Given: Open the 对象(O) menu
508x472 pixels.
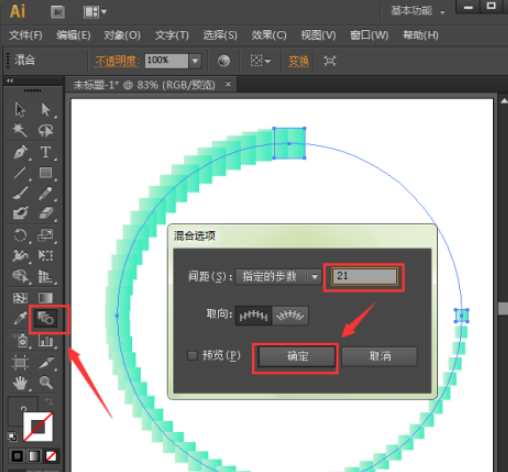Looking at the screenshot, I should (122, 35).
